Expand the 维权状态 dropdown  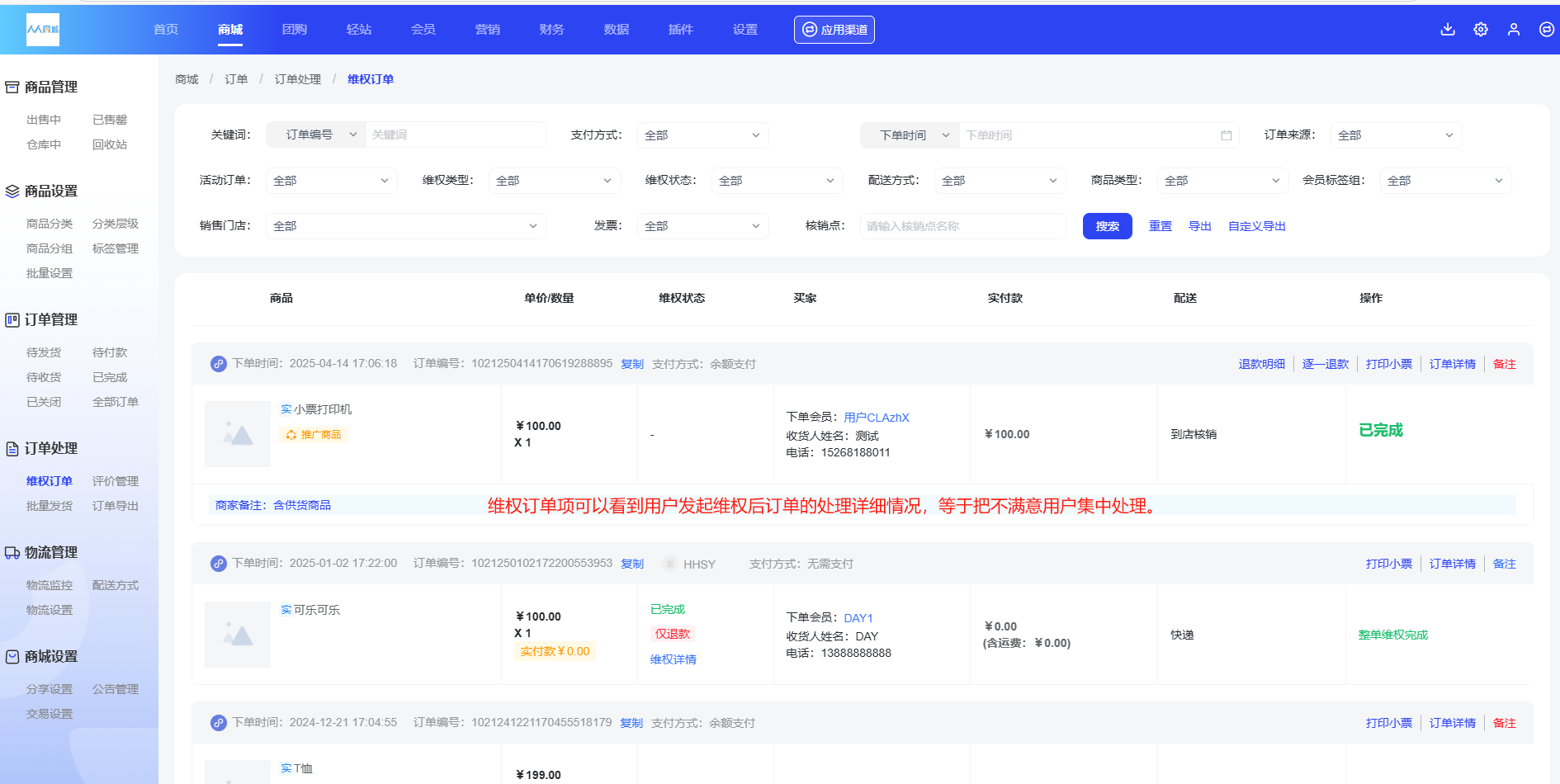777,181
